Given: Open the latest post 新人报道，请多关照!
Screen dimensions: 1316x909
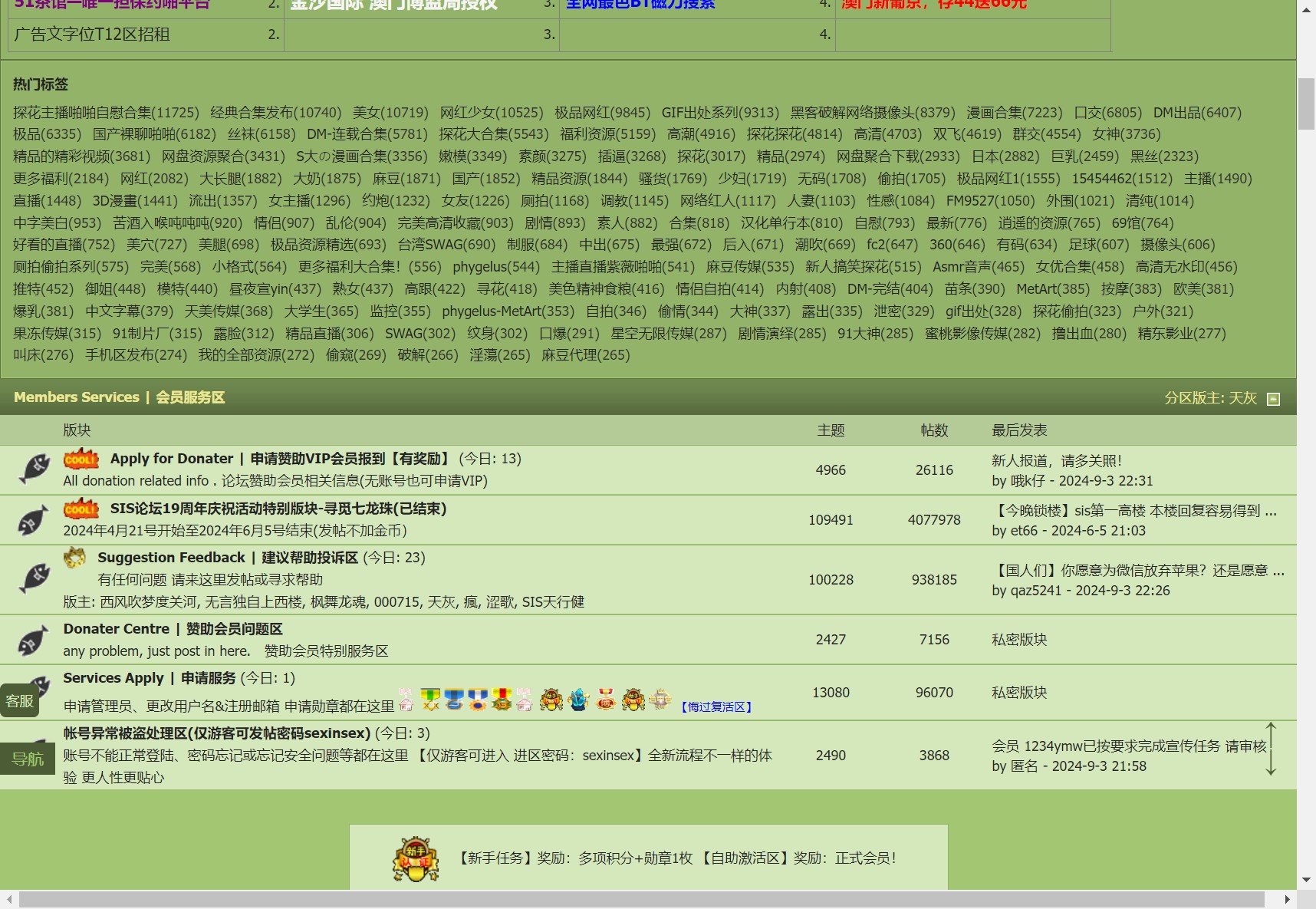Looking at the screenshot, I should [x=1056, y=461].
